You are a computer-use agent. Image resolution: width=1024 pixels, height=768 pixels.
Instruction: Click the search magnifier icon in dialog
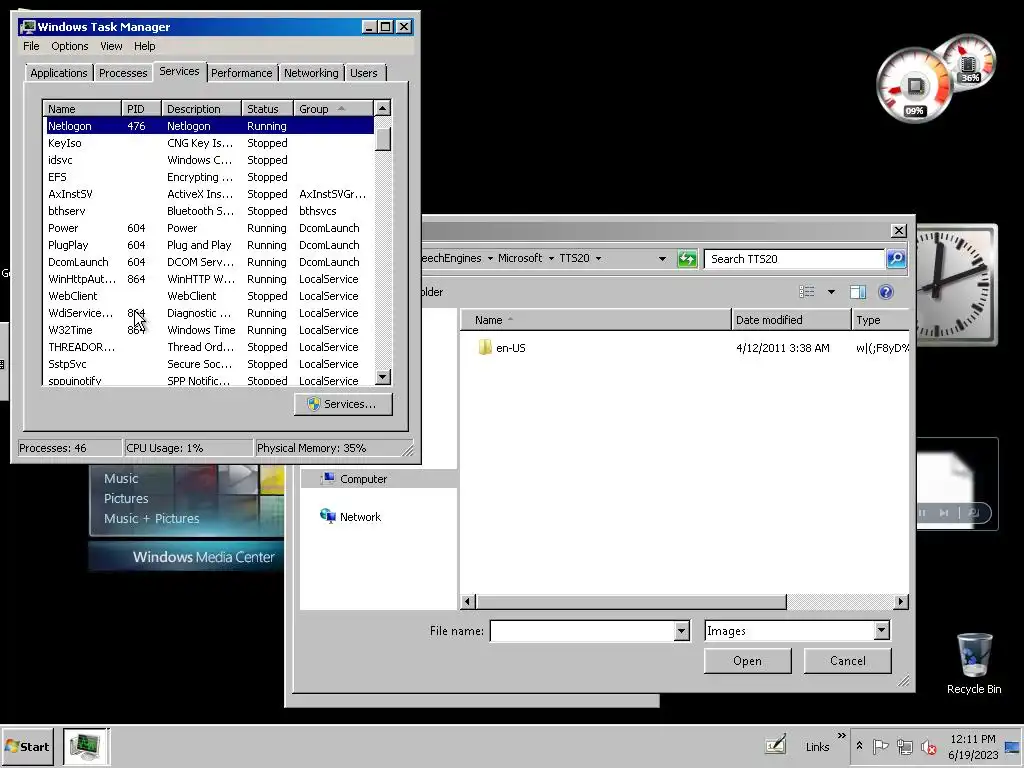pos(896,259)
